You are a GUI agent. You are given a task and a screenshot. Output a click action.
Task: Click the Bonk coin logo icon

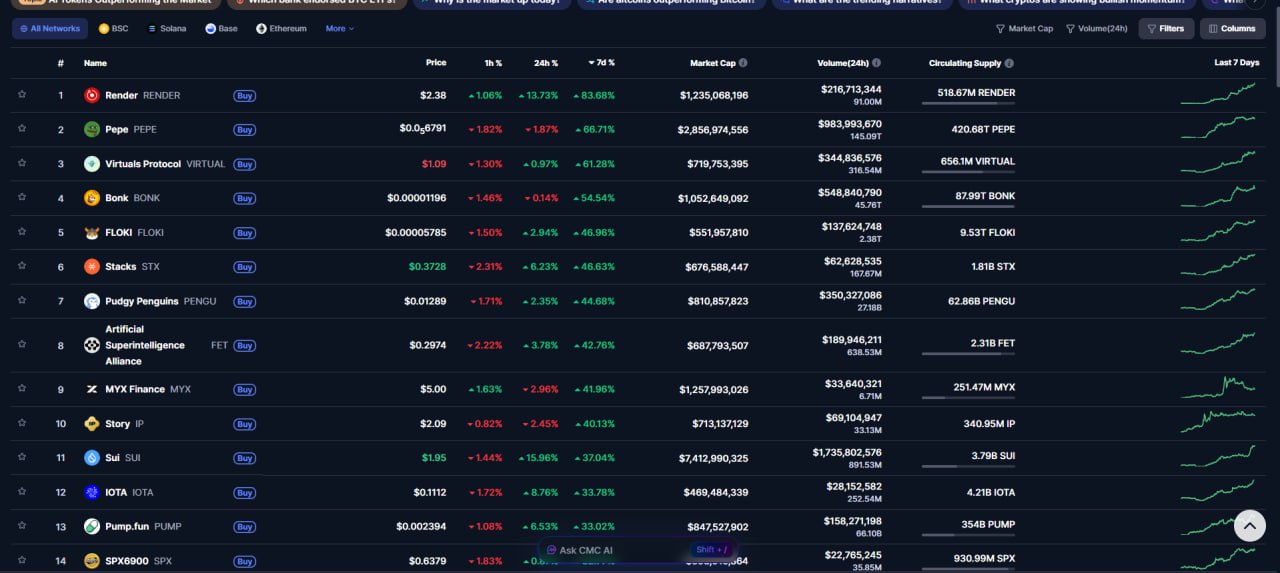[92, 198]
